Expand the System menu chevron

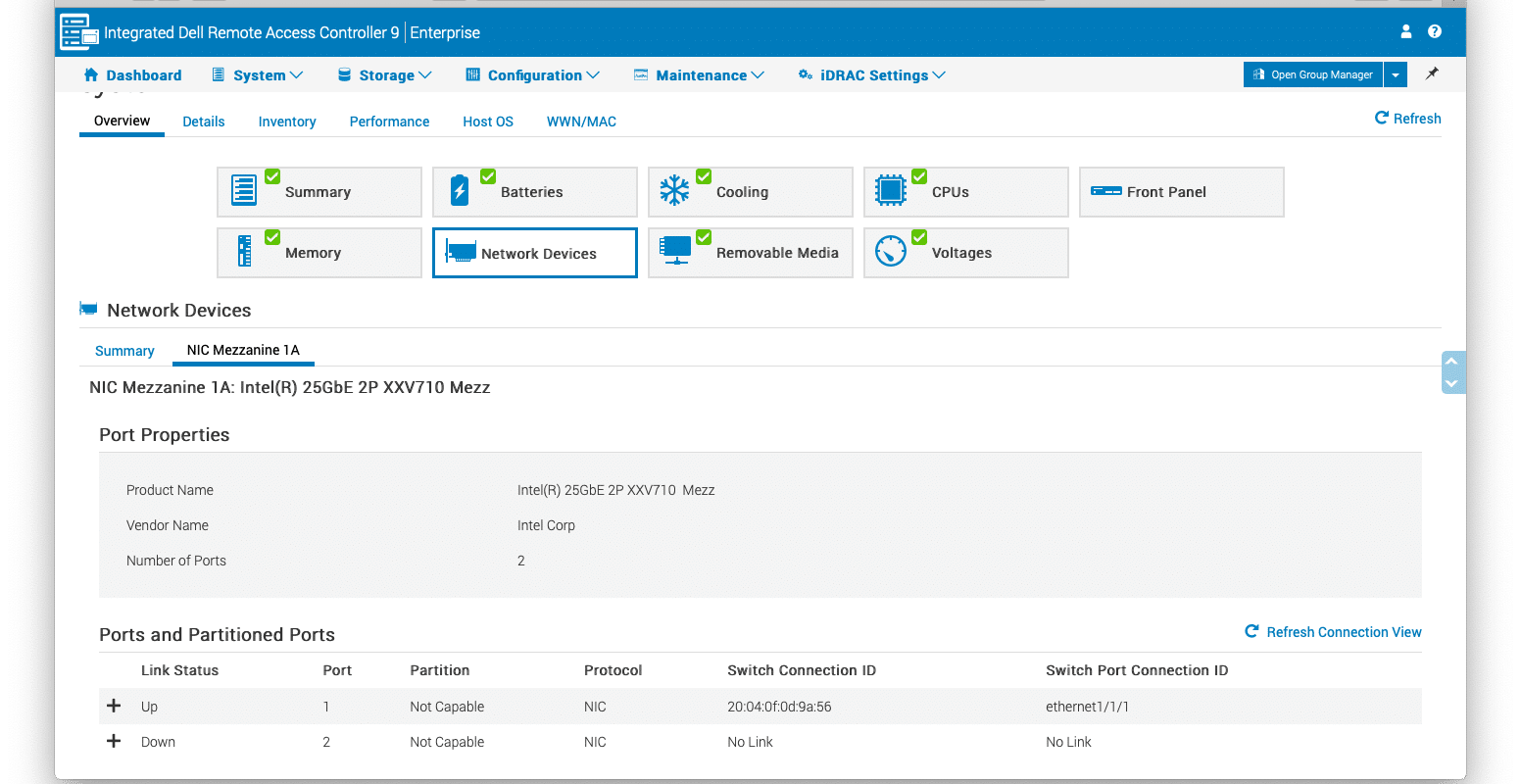click(297, 74)
